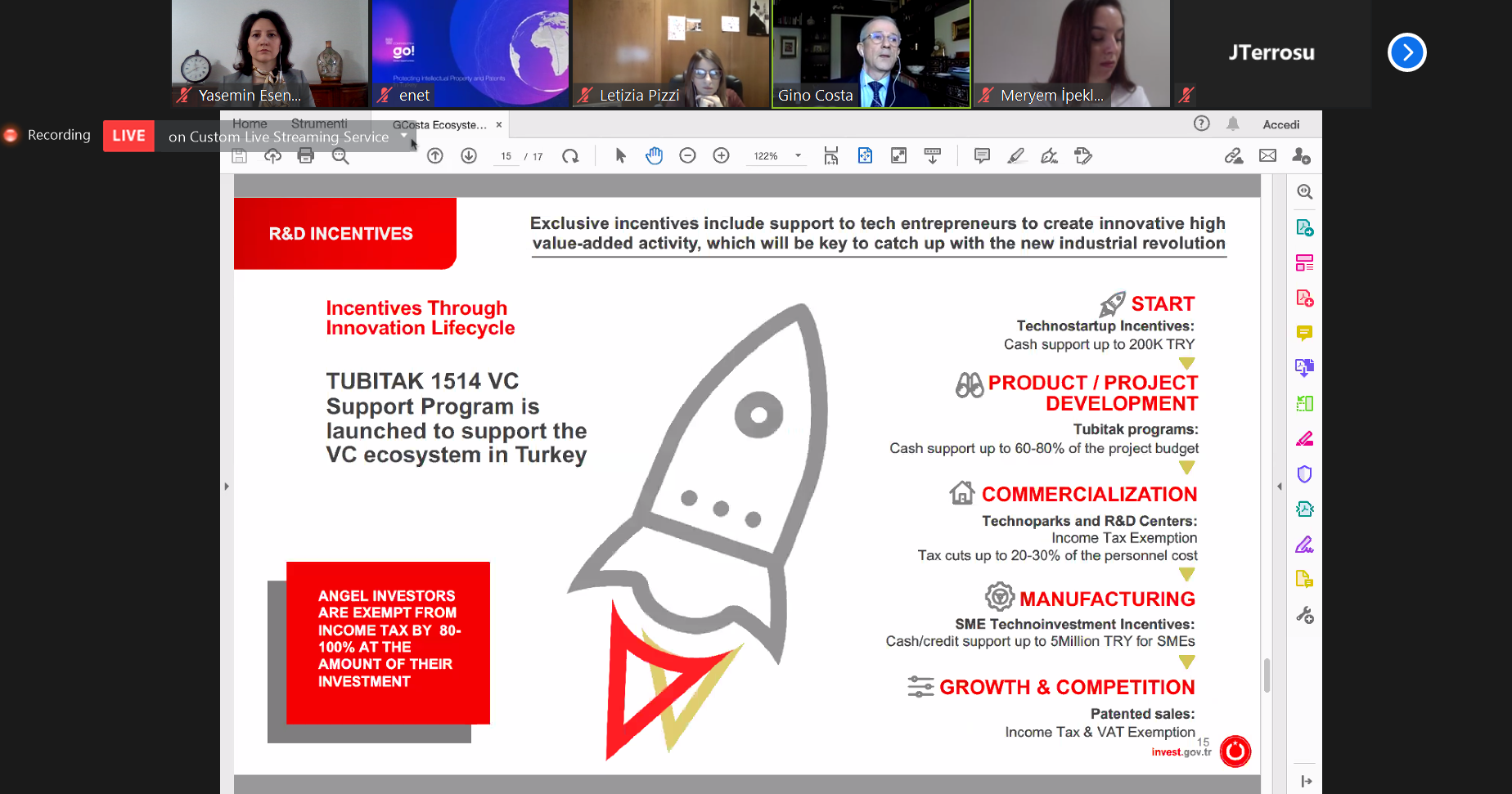Open the yellow Comment tool in sidebar
1512x794 pixels.
(x=1305, y=333)
